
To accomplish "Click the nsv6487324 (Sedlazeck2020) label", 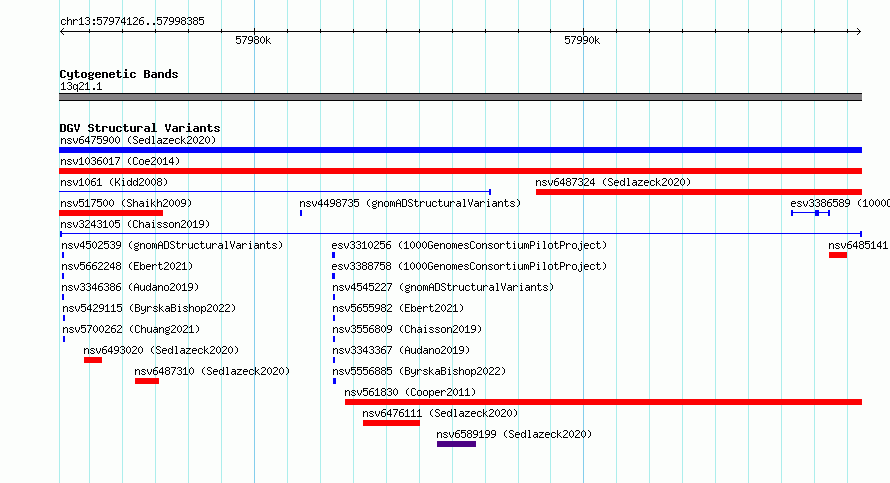I will (613, 182).
